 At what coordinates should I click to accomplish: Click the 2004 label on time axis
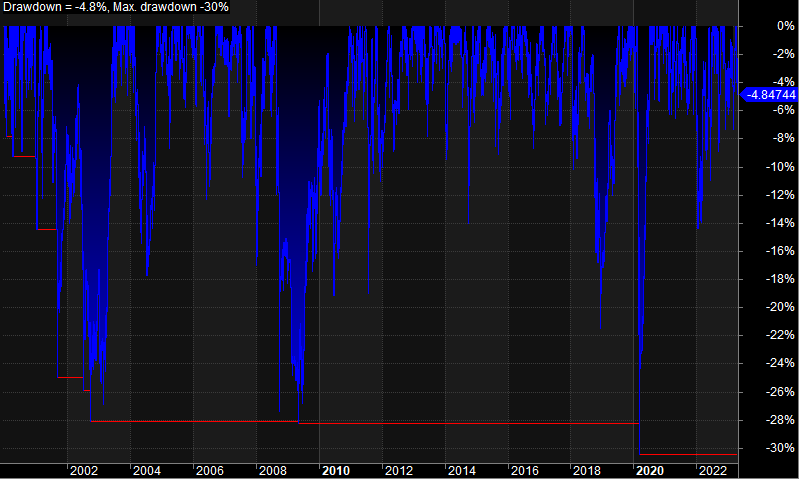146,471
